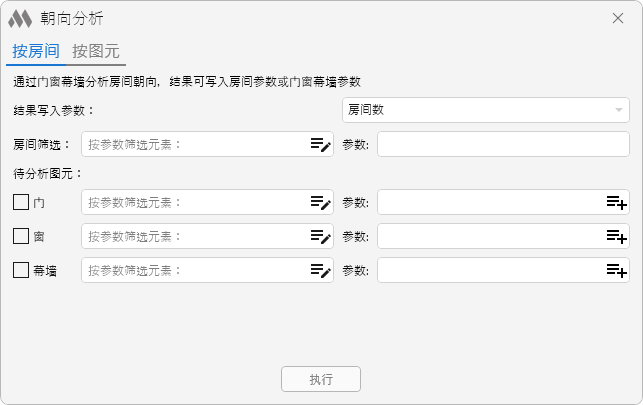The image size is (643, 405).
Task: Switch to the 按房间 tab
Action: [x=36, y=52]
